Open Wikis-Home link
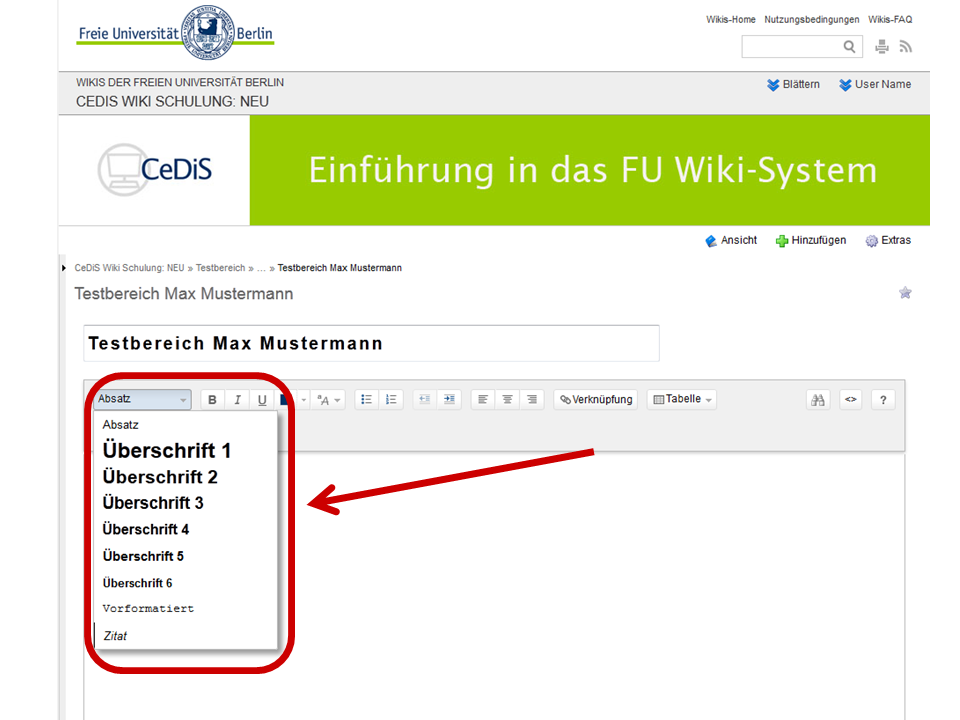The image size is (960, 720). click(x=730, y=20)
